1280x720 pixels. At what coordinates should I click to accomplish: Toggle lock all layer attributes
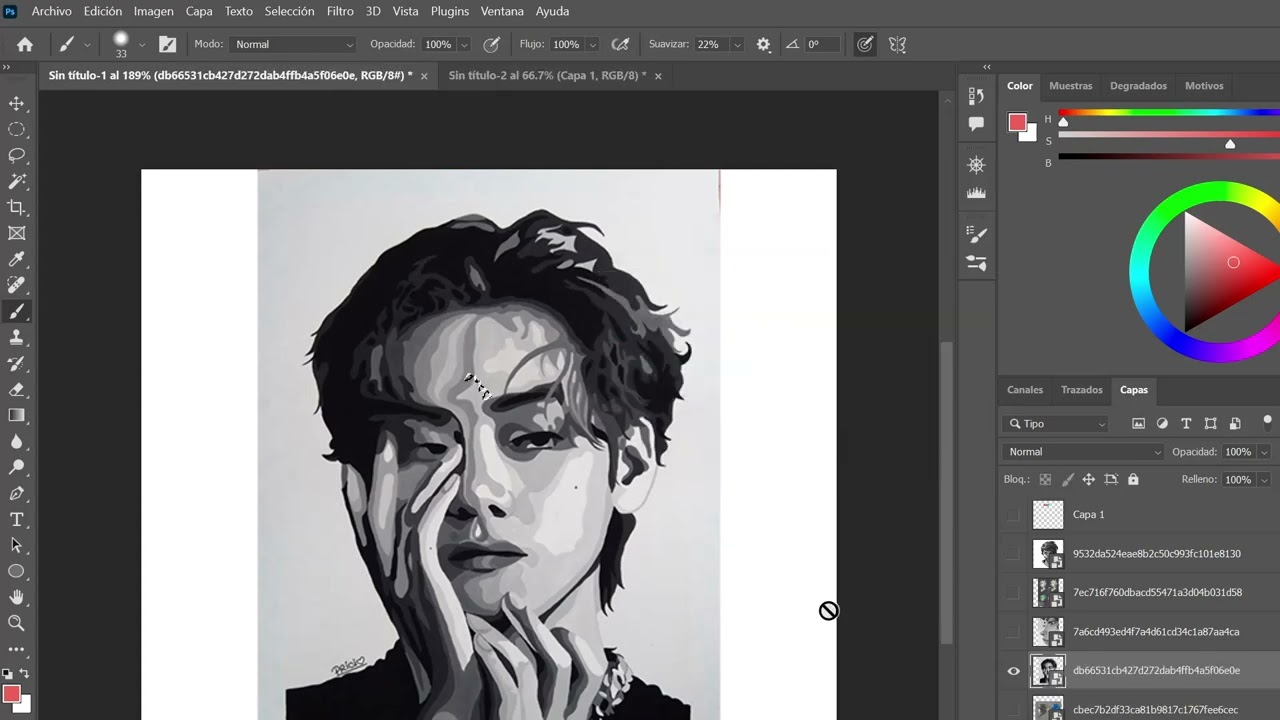(x=1133, y=479)
